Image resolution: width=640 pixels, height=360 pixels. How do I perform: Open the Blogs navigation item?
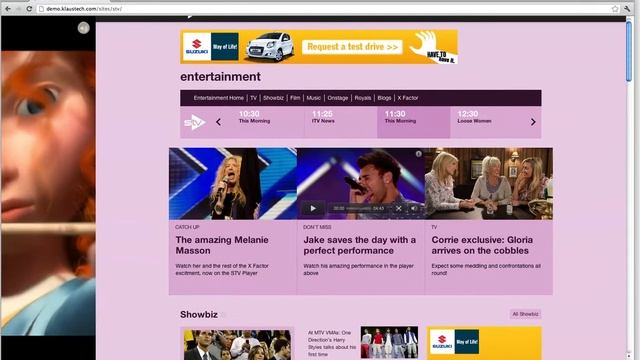(x=384, y=98)
